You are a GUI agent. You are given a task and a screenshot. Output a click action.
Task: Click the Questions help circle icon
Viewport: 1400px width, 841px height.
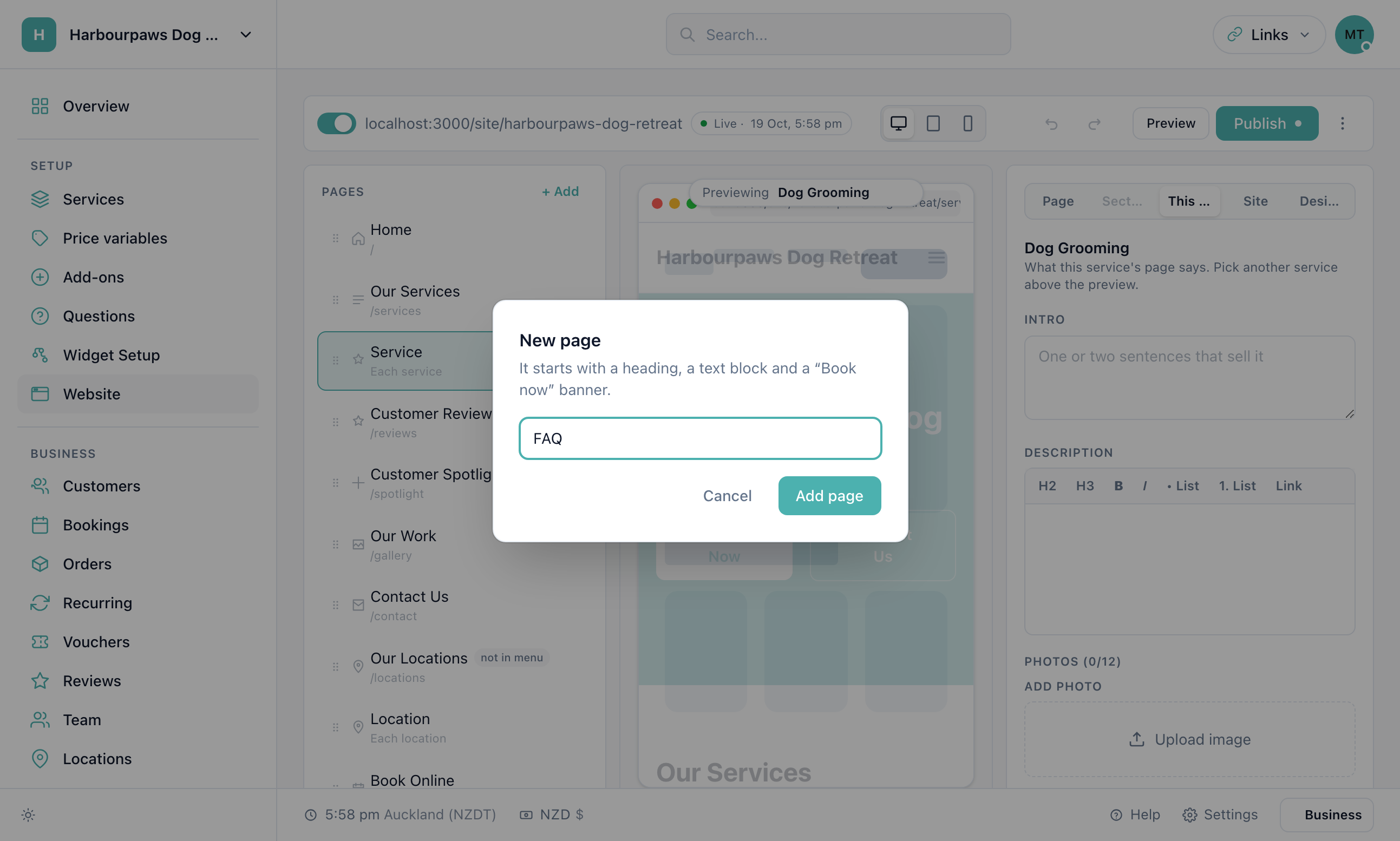click(x=40, y=316)
